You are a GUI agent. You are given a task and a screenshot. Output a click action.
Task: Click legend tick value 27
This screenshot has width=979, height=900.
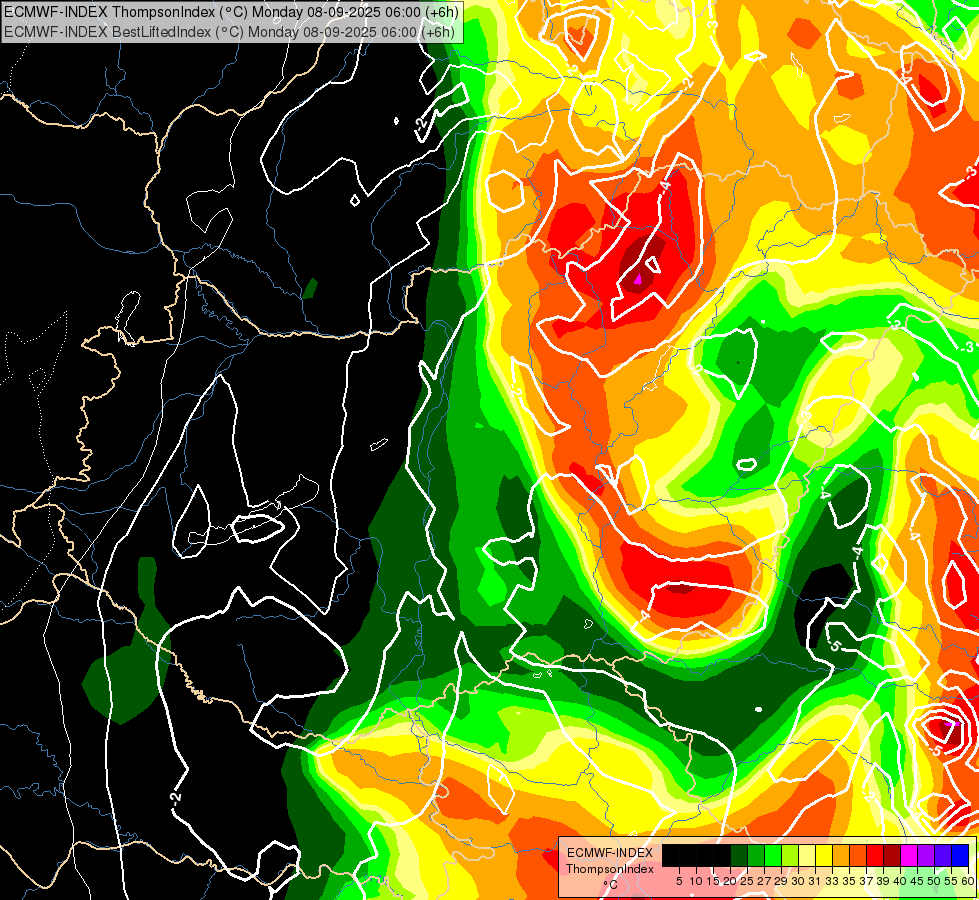764,881
